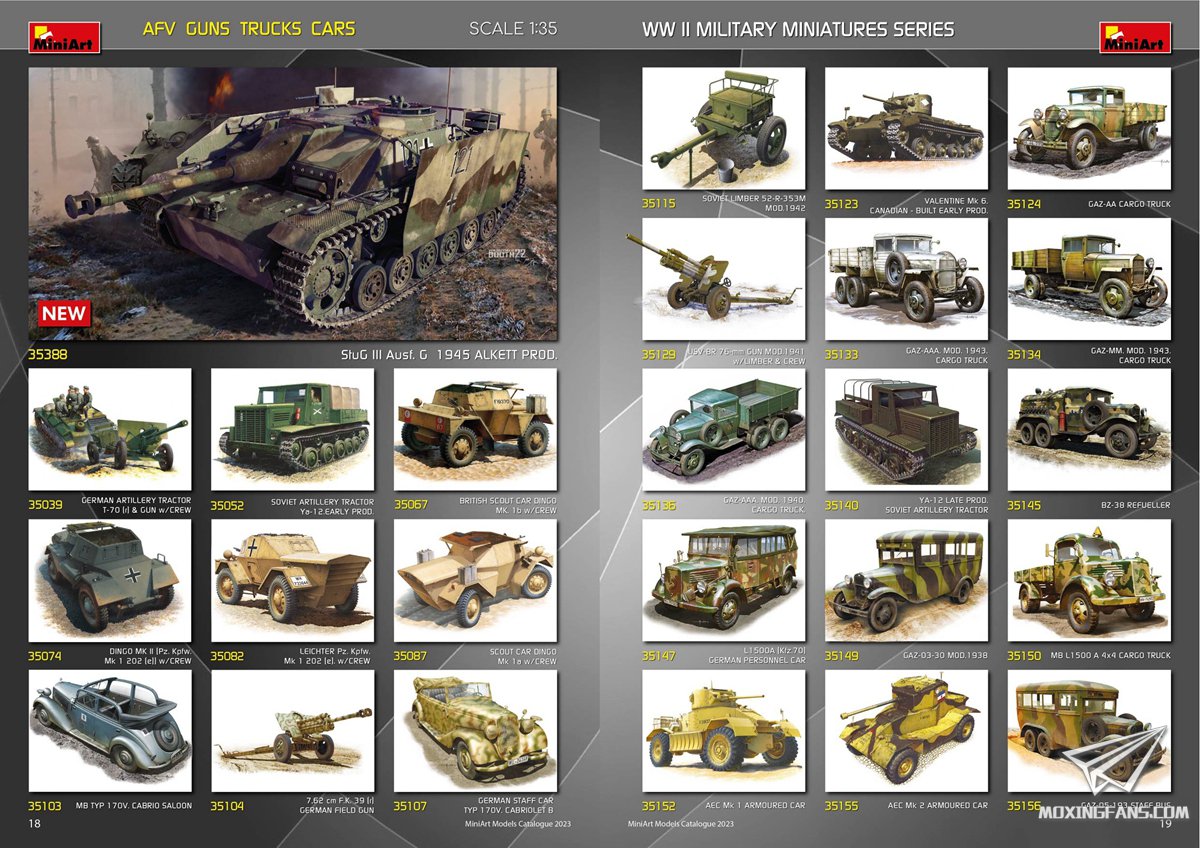This screenshot has height=848, width=1200.
Task: Open the Soviet Artillery Tractor Ya-12 early picture
Action: pyautogui.click(x=293, y=429)
